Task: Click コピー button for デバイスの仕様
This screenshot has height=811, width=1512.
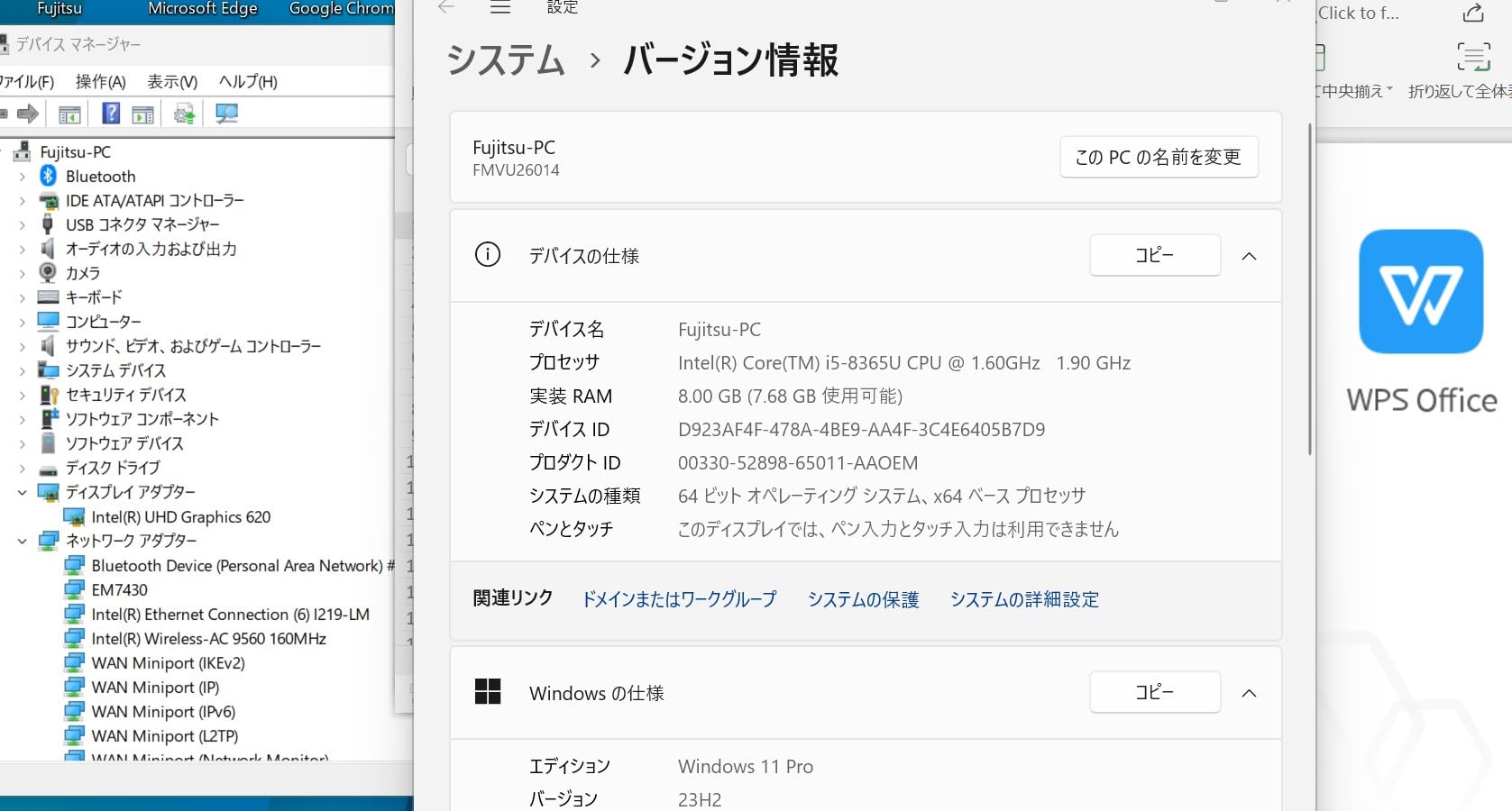Action: (x=1155, y=255)
